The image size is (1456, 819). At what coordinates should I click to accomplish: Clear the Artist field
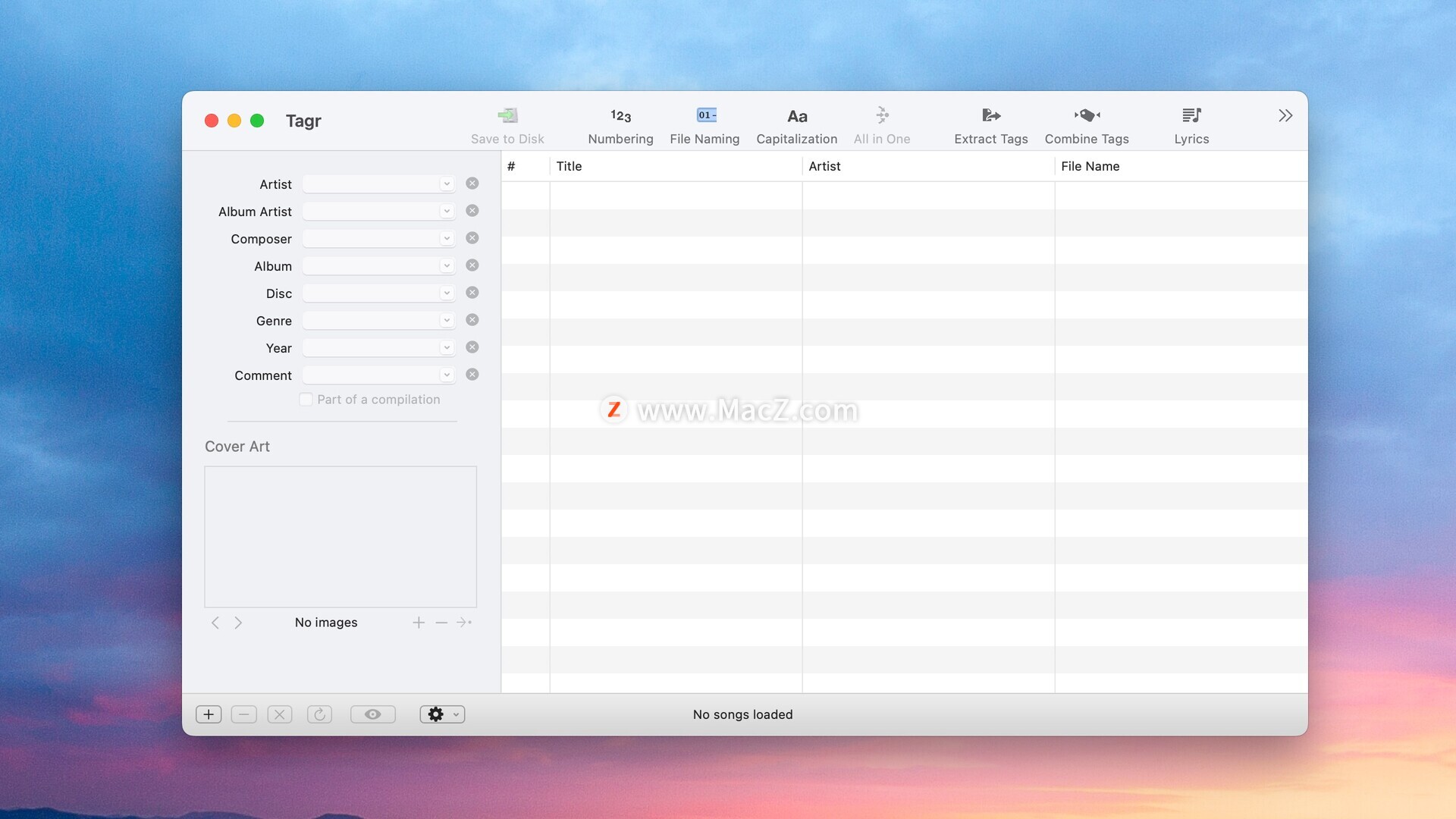(x=472, y=184)
